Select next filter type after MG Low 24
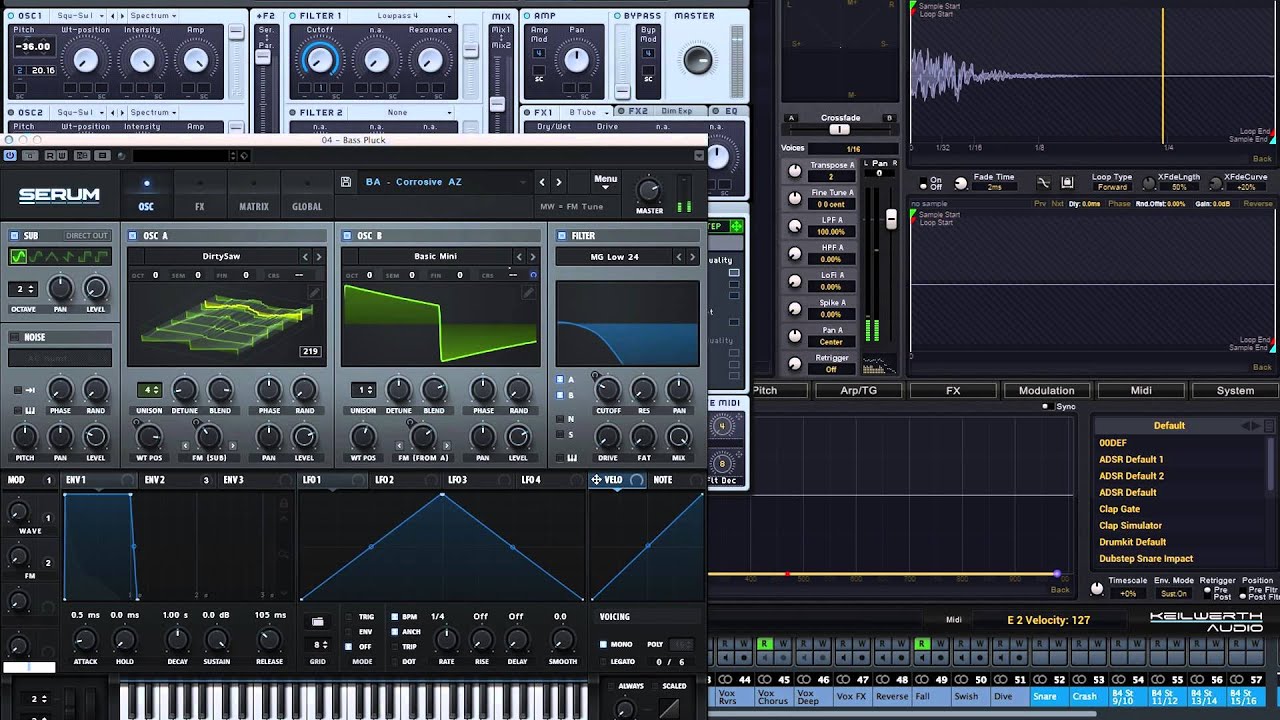 [x=692, y=257]
